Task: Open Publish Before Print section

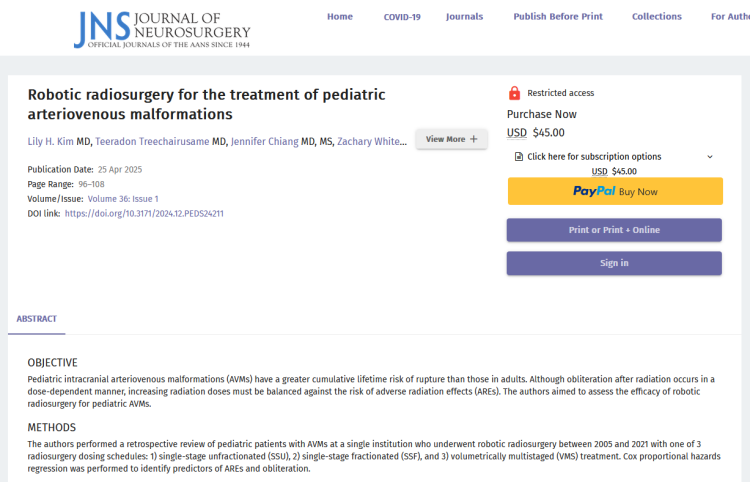Action: click(x=557, y=17)
